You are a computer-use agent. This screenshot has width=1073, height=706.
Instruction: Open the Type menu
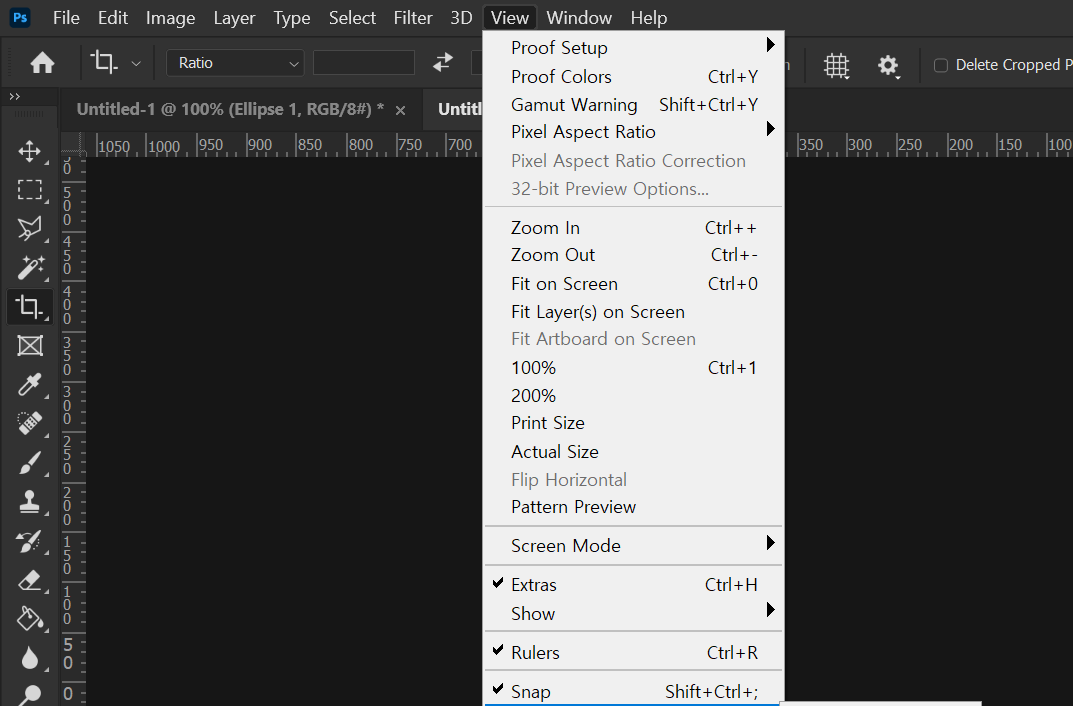(x=292, y=18)
